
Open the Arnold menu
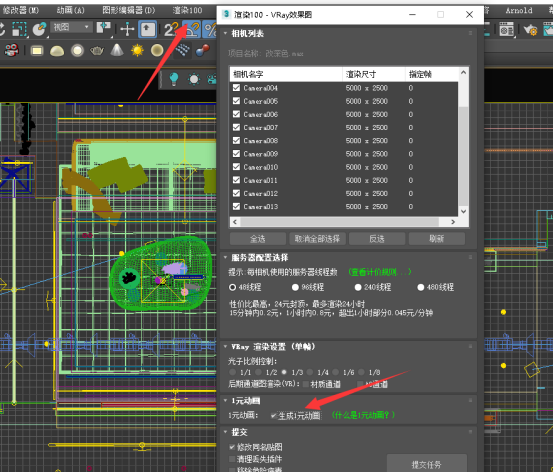pyautogui.click(x=518, y=10)
